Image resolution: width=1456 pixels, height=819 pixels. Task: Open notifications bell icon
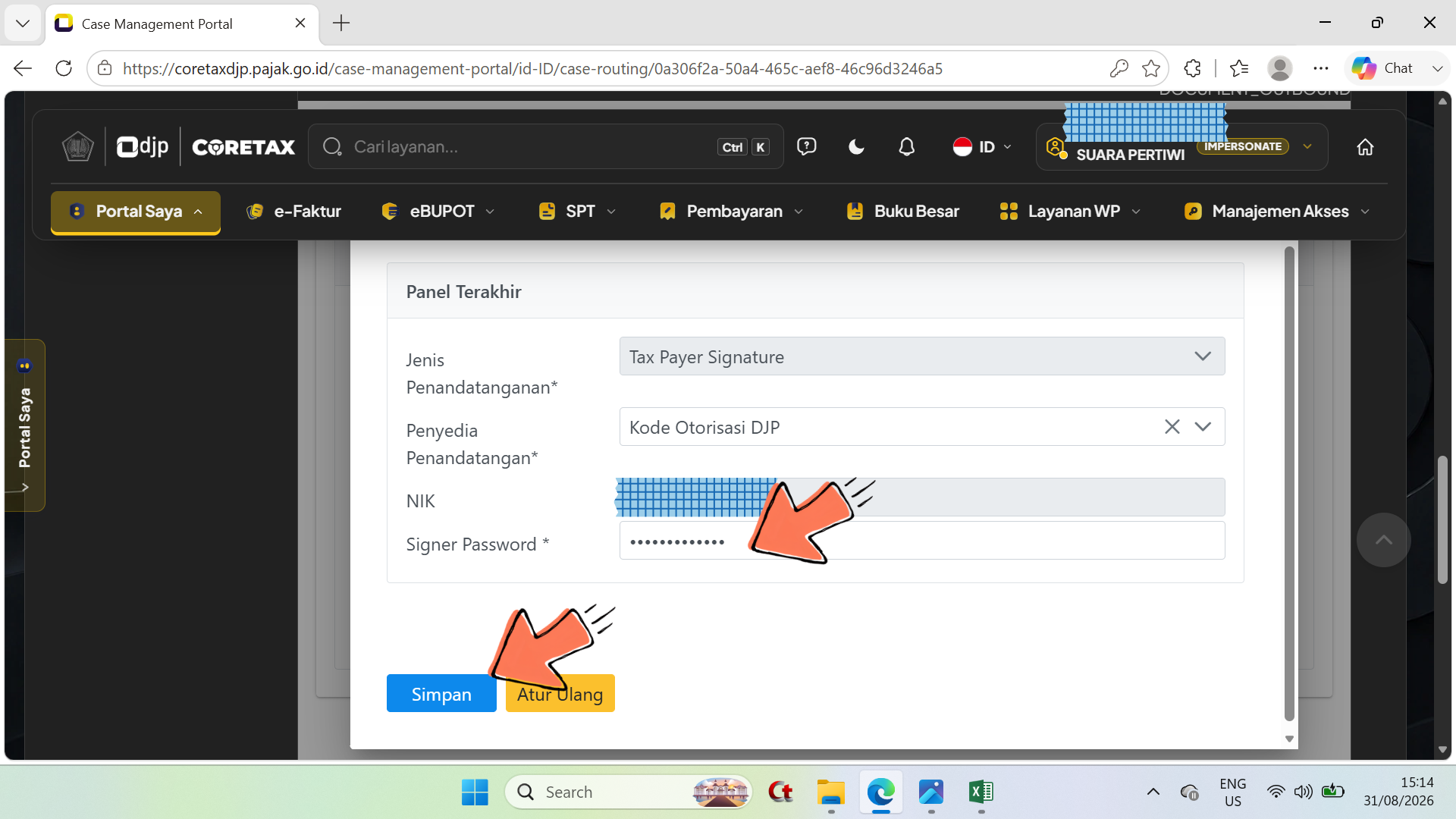tap(906, 147)
